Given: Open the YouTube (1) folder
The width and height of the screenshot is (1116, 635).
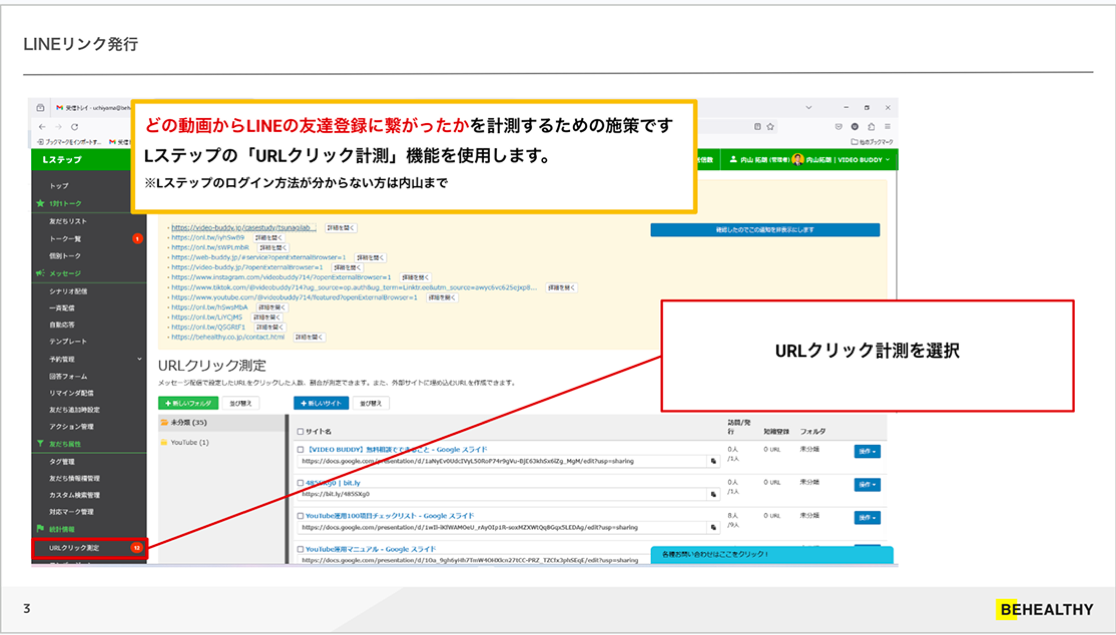Looking at the screenshot, I should (x=184, y=442).
